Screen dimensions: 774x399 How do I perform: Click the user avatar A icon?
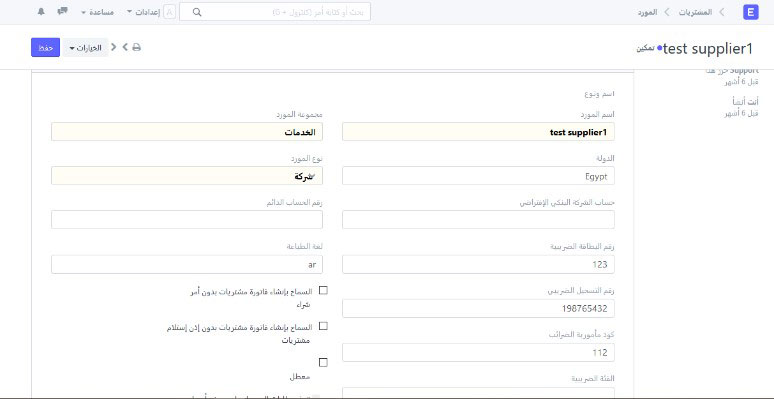tap(169, 12)
